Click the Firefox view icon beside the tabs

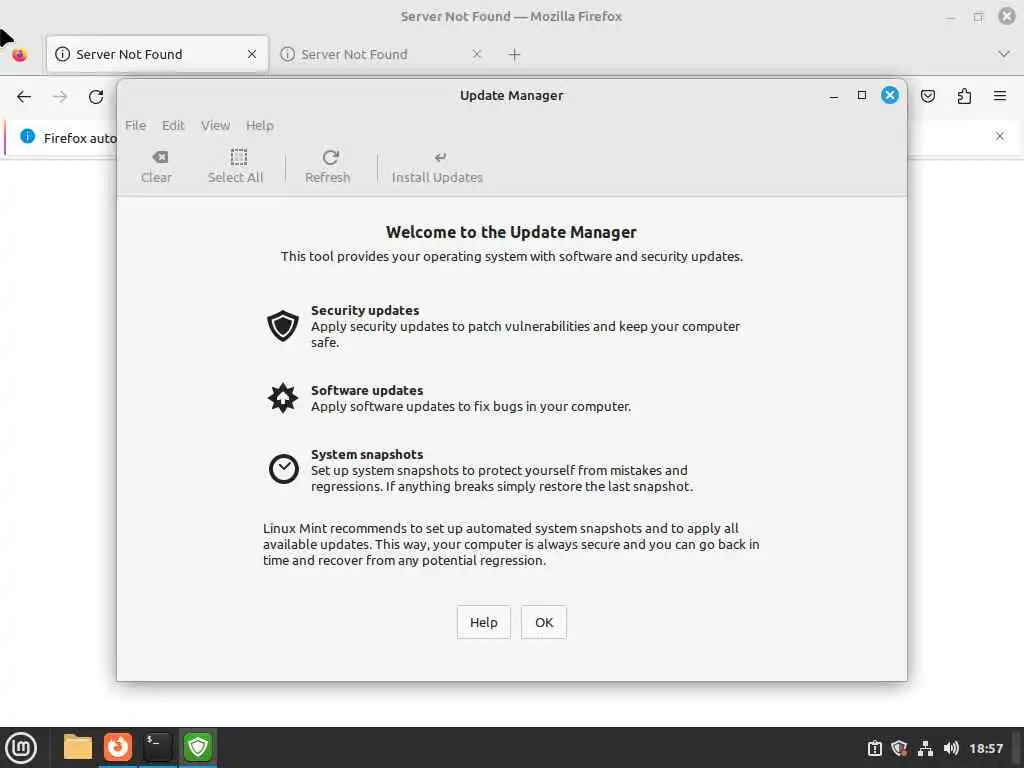point(20,55)
